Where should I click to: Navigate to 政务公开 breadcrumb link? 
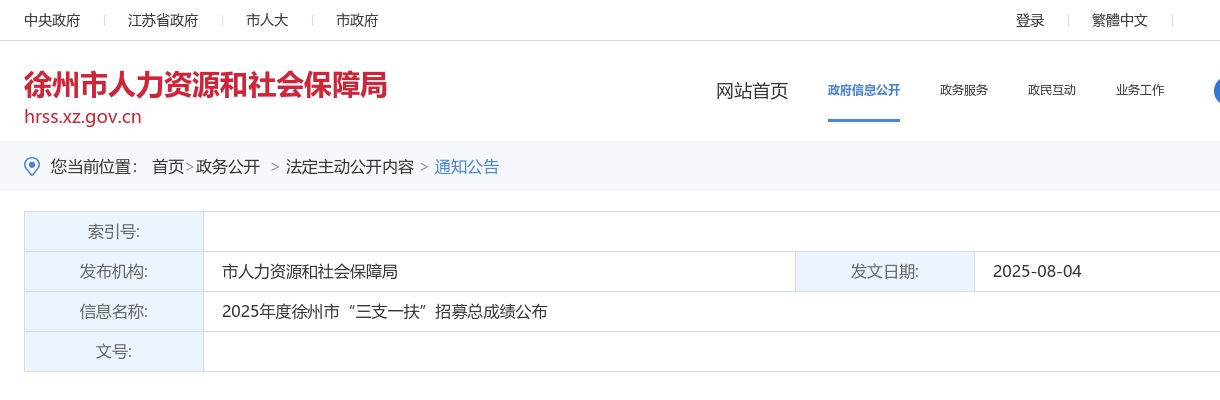point(228,167)
